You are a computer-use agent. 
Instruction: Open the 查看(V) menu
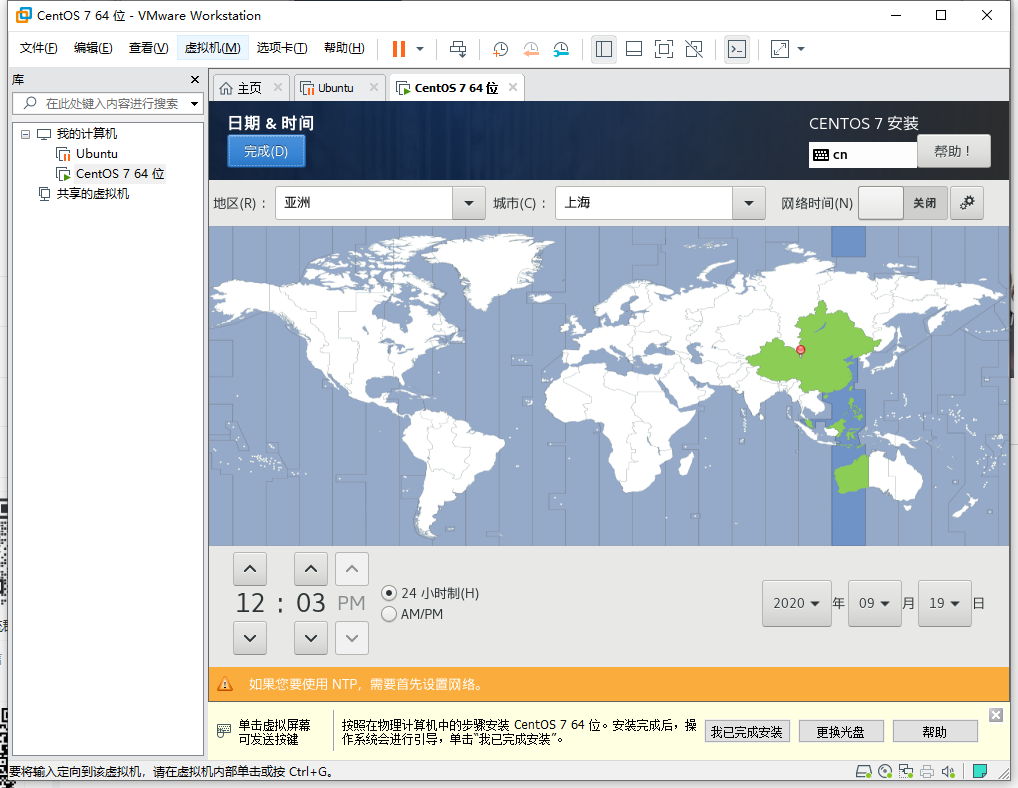(148, 48)
